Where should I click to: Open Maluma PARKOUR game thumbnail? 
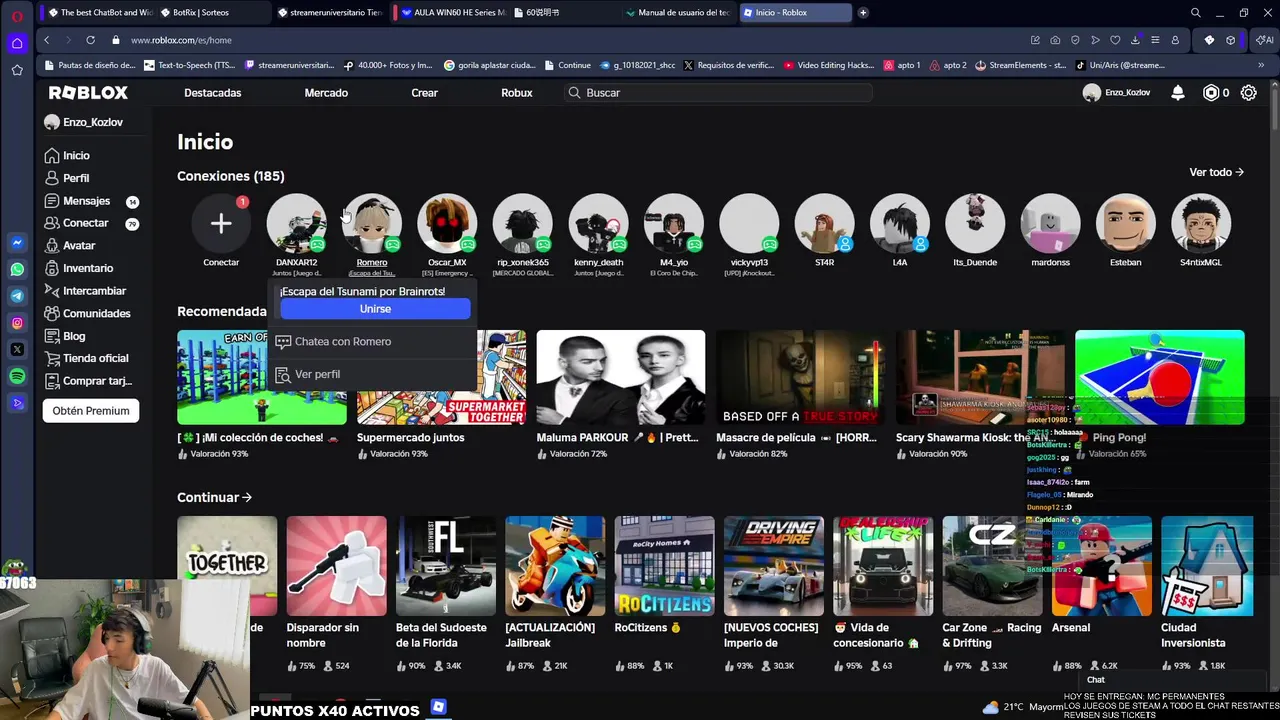(621, 377)
